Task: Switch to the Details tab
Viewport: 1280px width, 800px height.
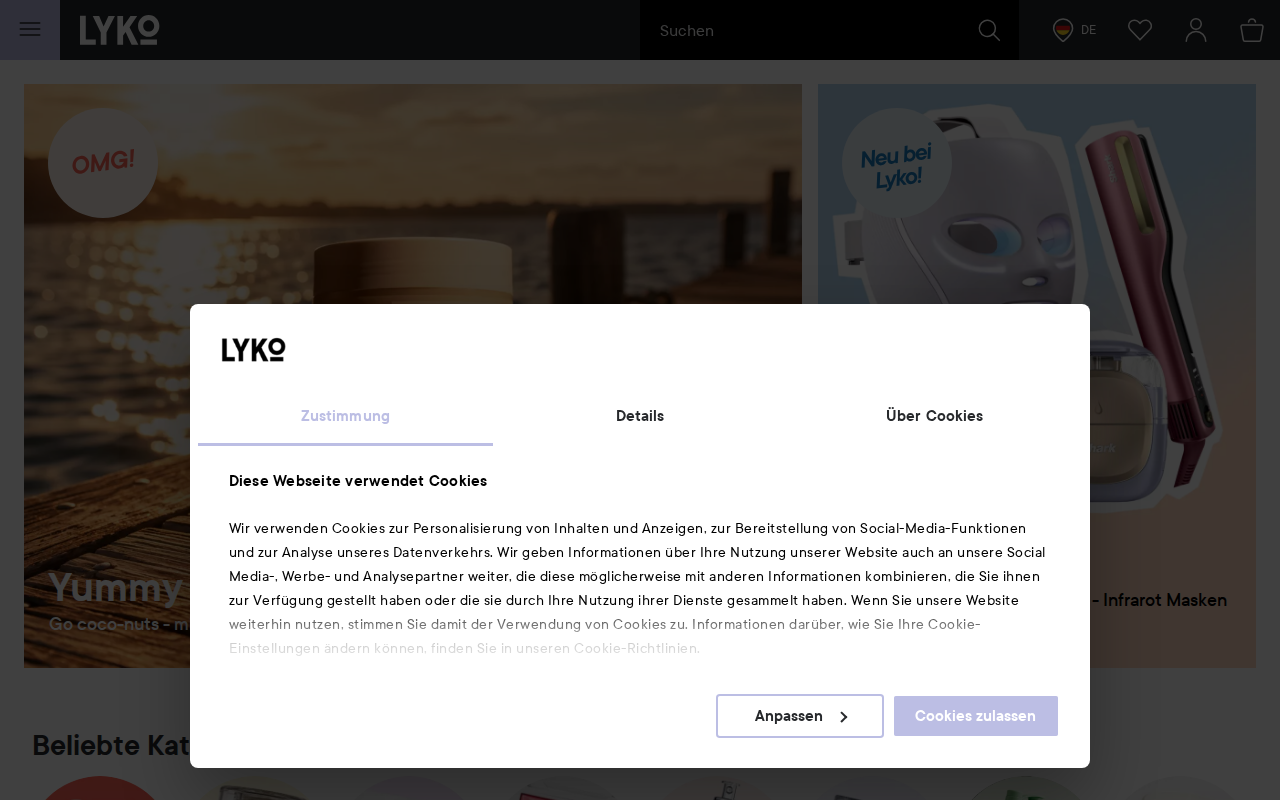Action: (x=640, y=416)
